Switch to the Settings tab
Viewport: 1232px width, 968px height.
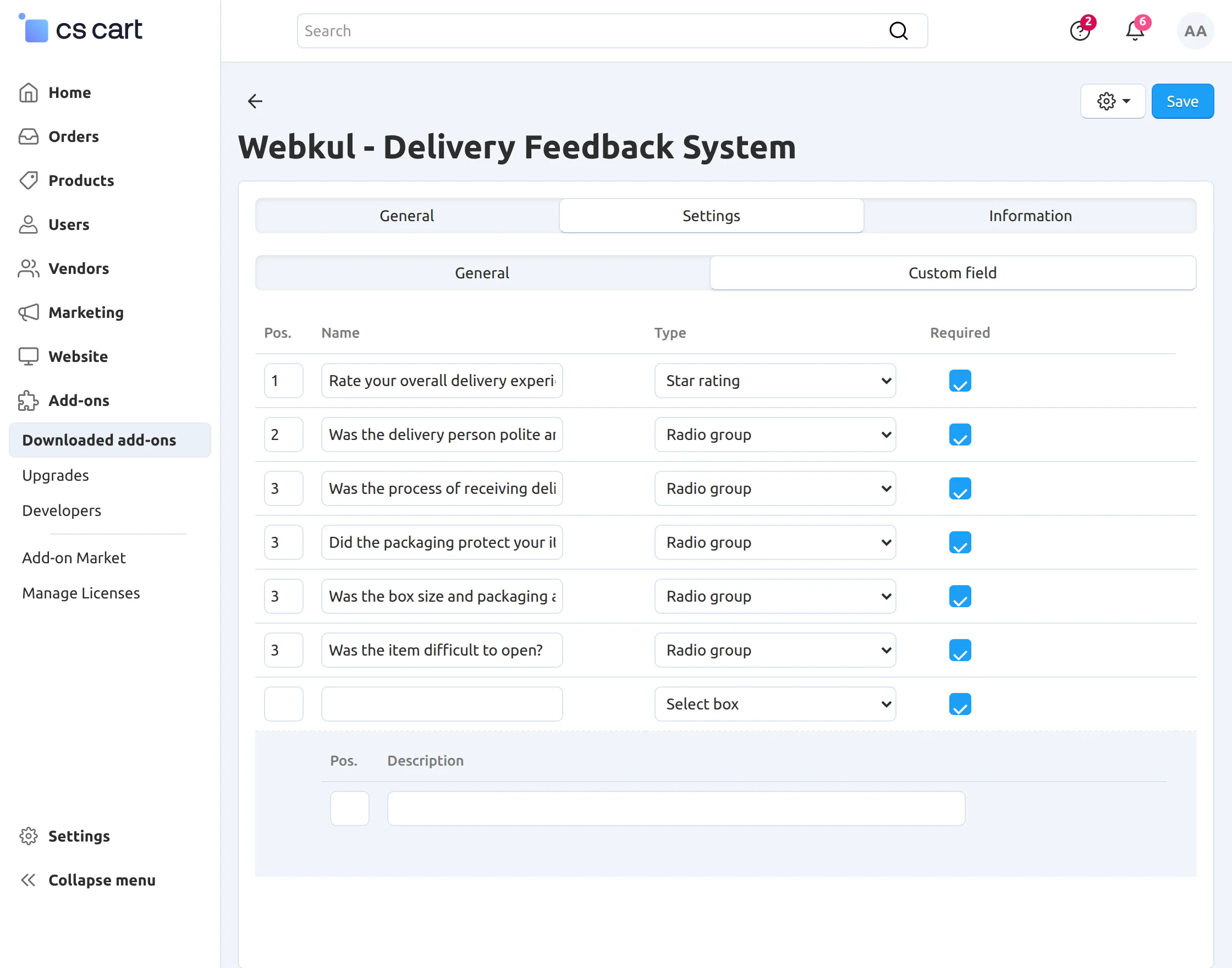click(x=711, y=216)
